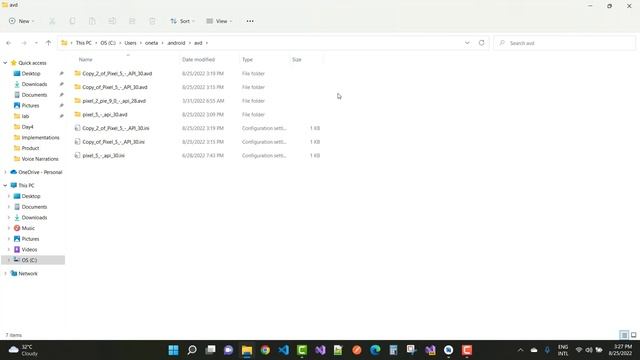Launch Visual Studio Code from taskbar
This screenshot has width=640, height=360.
click(x=284, y=350)
